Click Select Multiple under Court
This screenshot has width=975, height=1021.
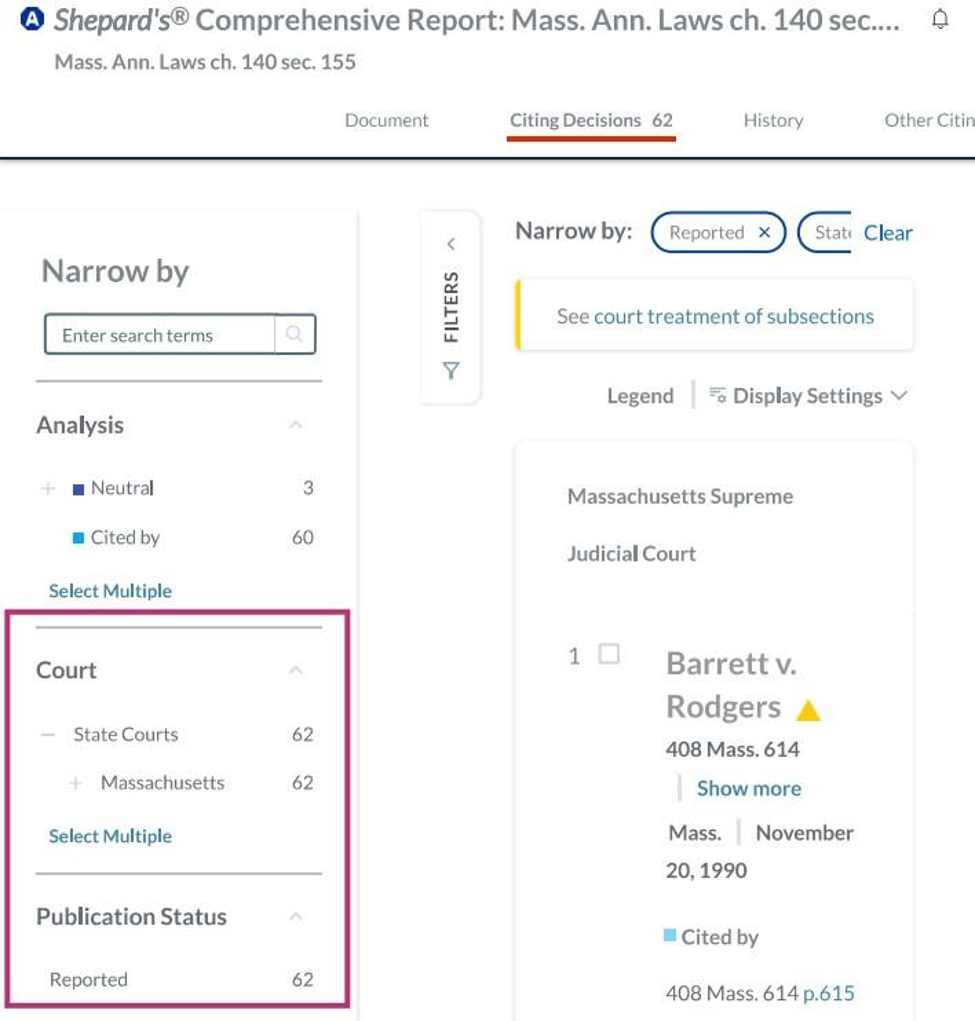click(110, 836)
